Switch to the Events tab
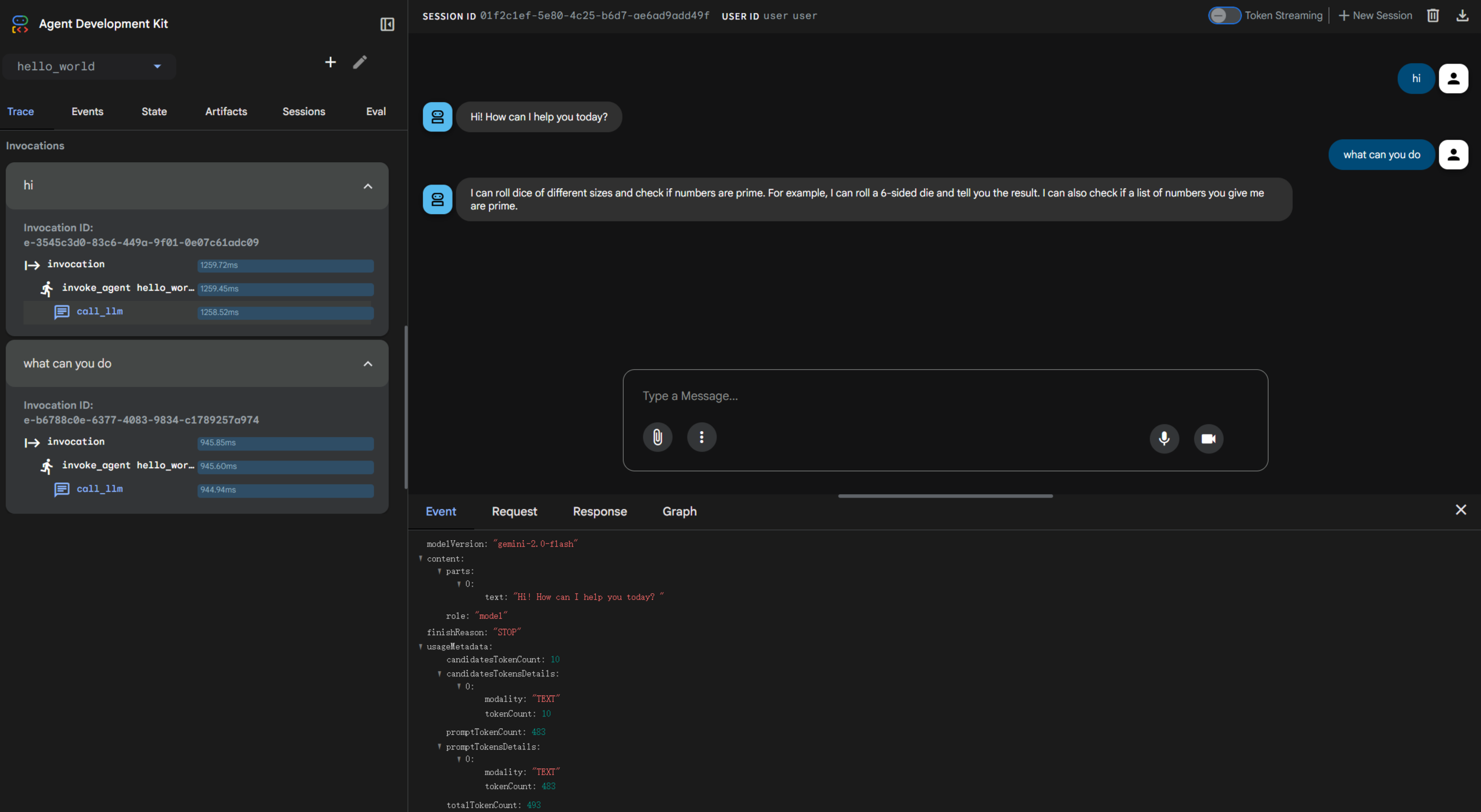Viewport: 1481px width, 812px height. pos(87,111)
